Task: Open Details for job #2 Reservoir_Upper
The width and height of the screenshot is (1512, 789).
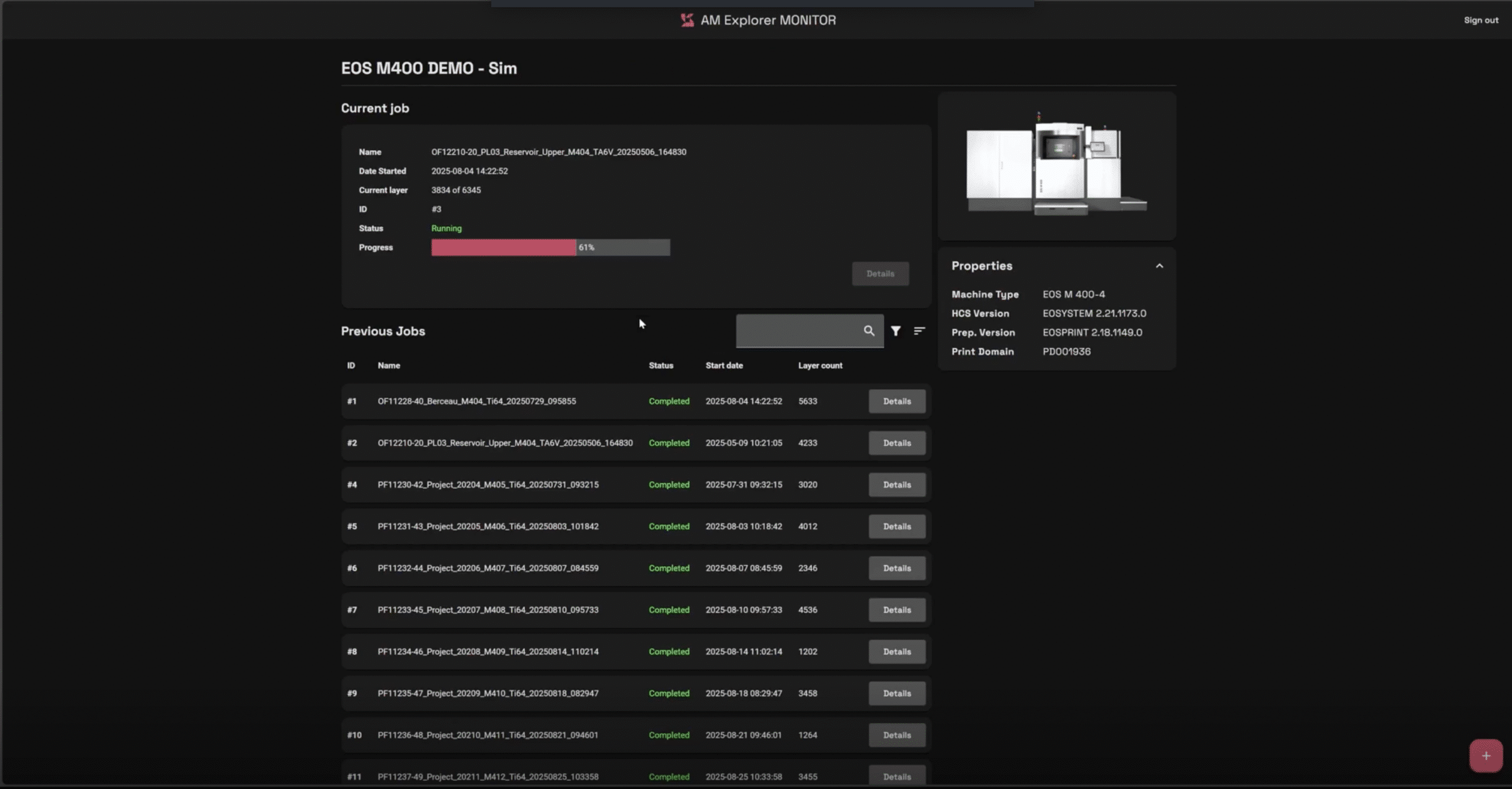Action: 897,443
